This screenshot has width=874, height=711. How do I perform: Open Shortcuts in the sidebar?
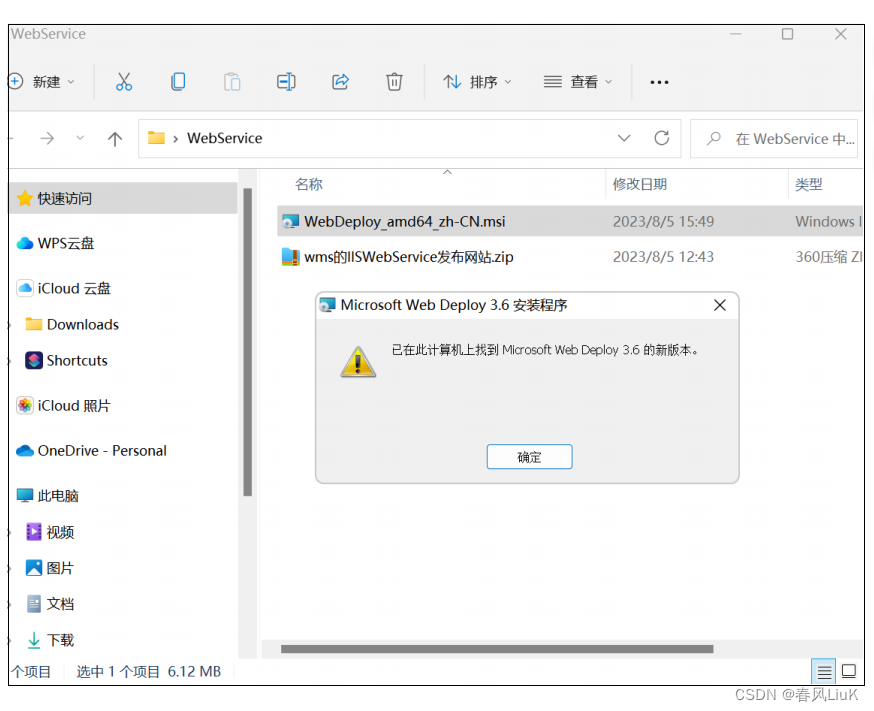coord(67,361)
